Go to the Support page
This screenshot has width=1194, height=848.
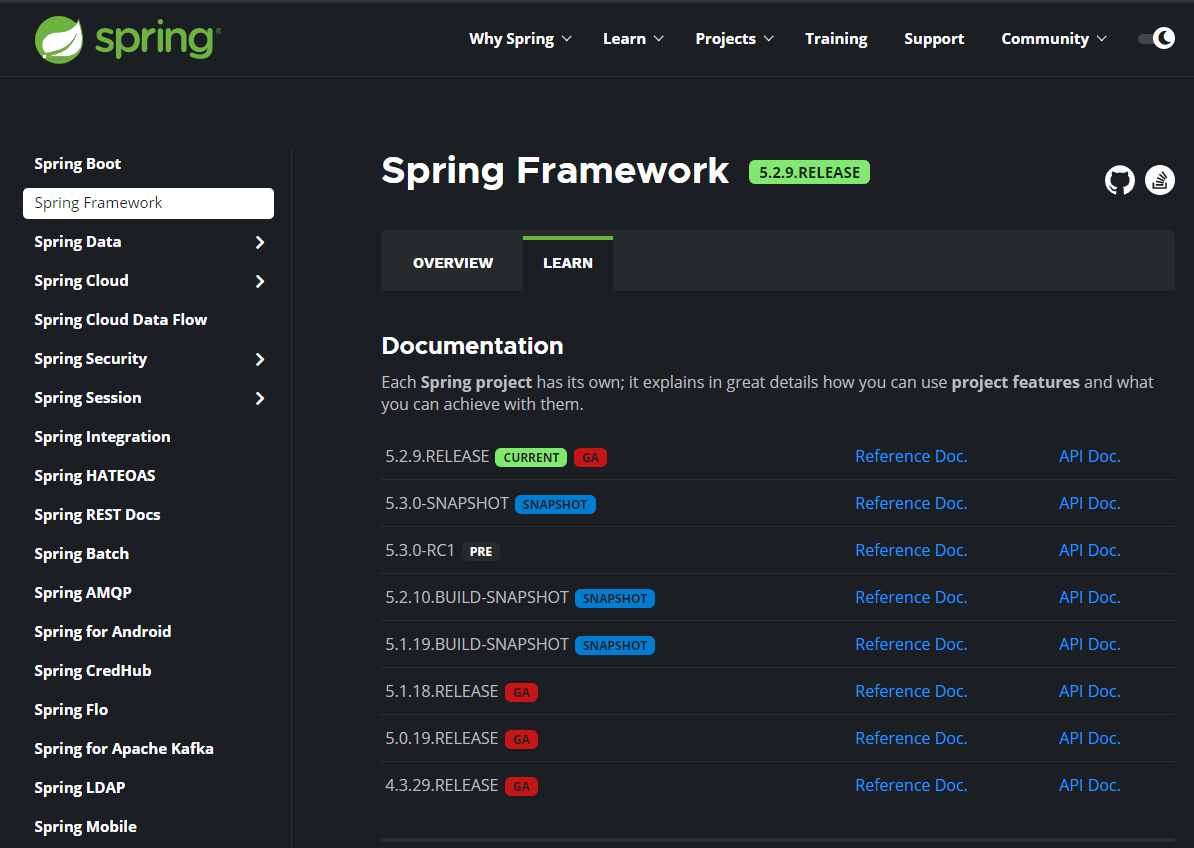[934, 39]
